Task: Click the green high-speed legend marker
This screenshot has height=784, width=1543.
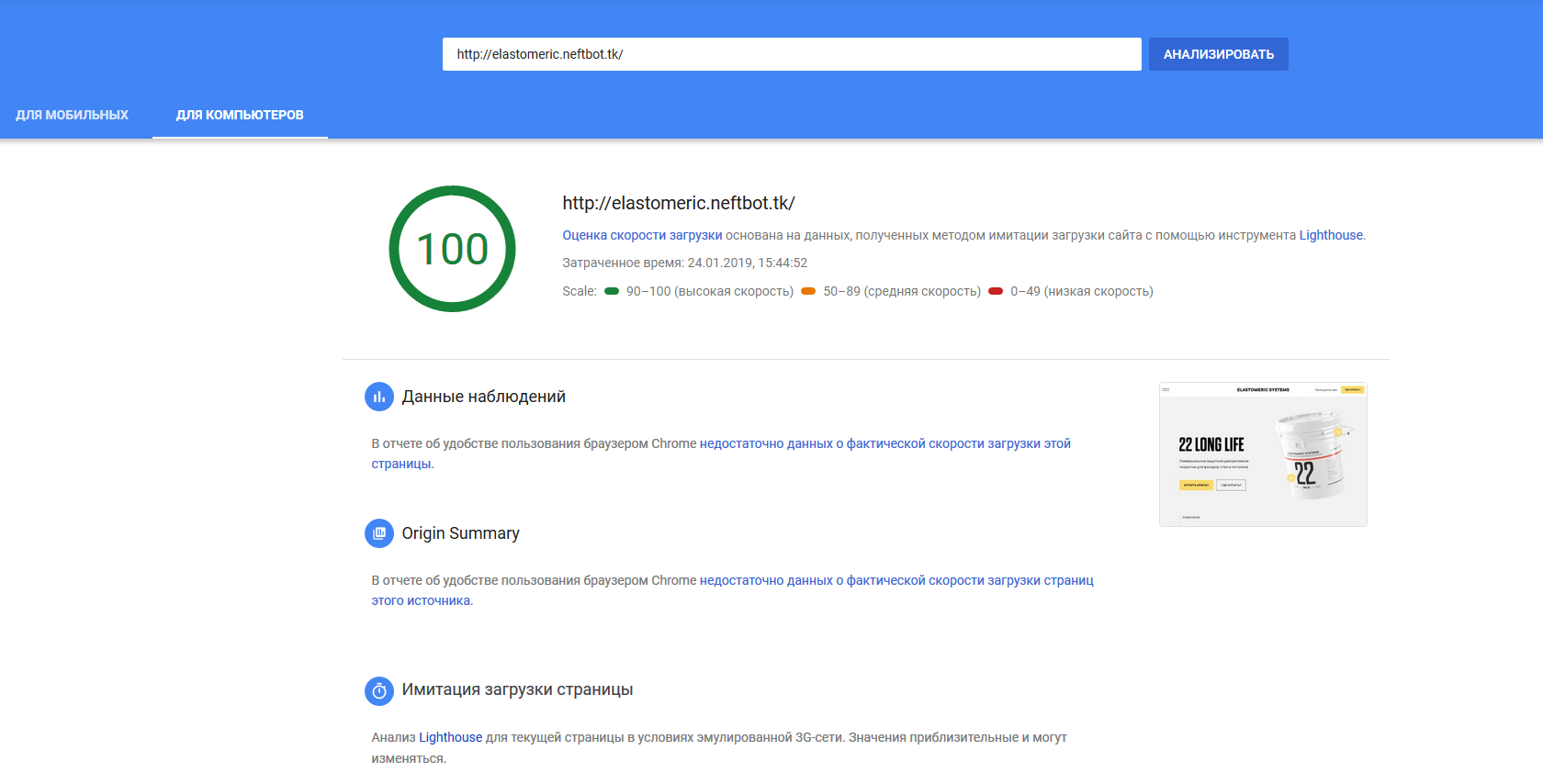Action: [612, 292]
